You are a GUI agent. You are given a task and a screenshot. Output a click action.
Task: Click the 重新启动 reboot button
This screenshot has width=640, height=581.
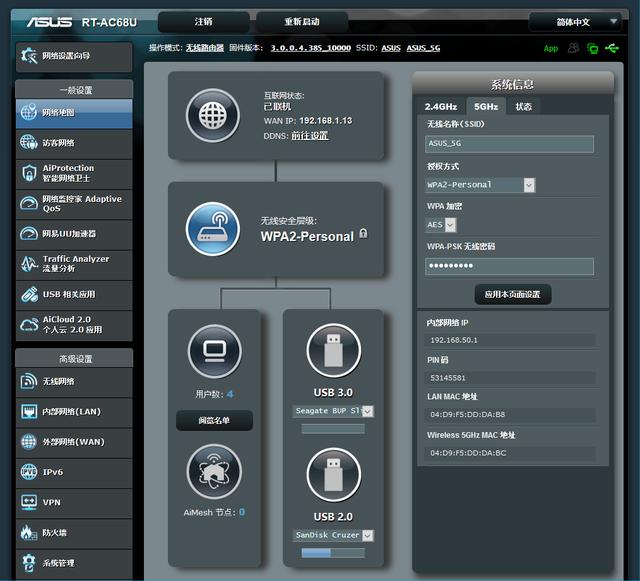302,22
